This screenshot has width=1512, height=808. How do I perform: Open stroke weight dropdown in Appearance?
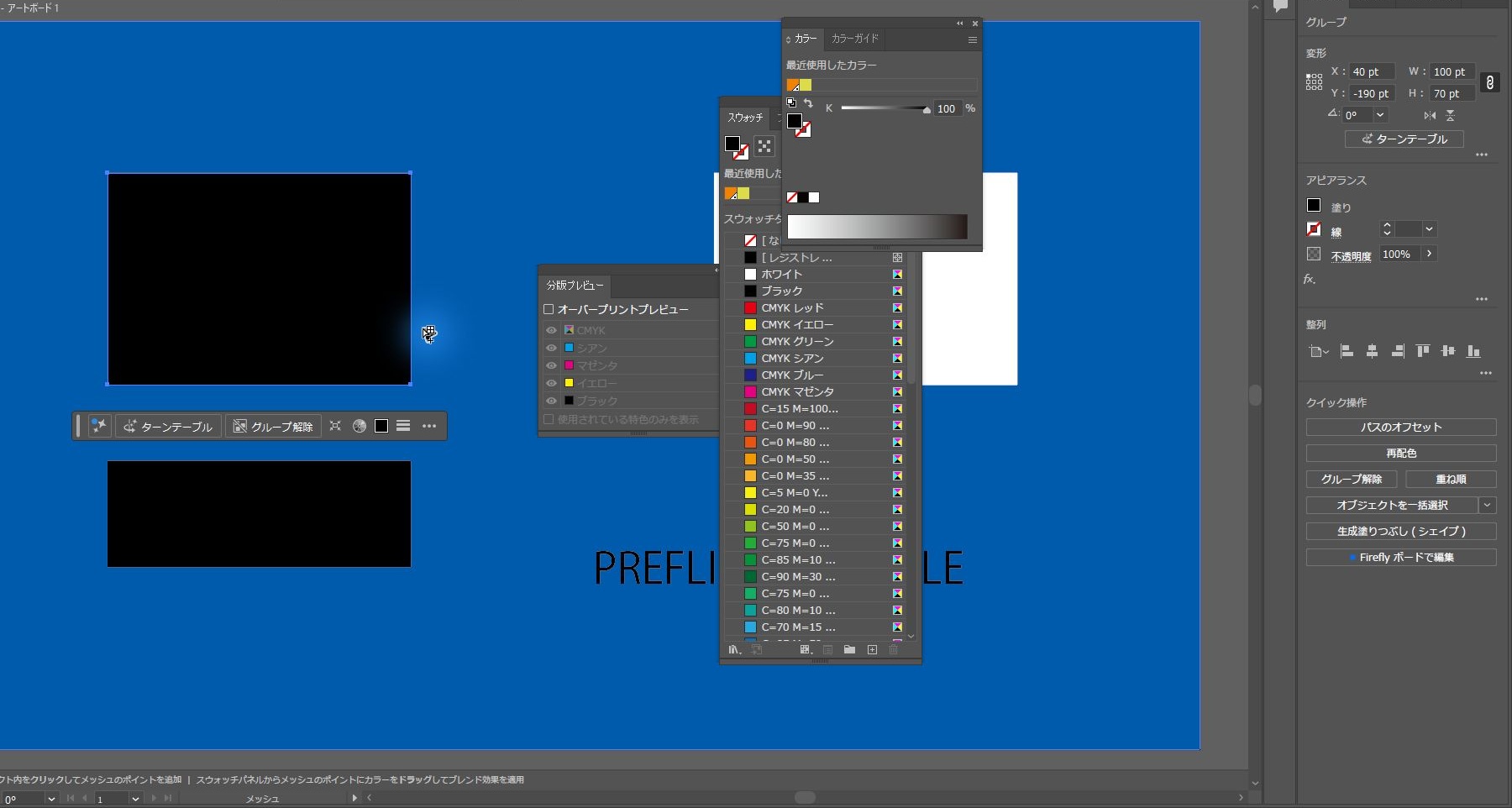(x=1429, y=229)
